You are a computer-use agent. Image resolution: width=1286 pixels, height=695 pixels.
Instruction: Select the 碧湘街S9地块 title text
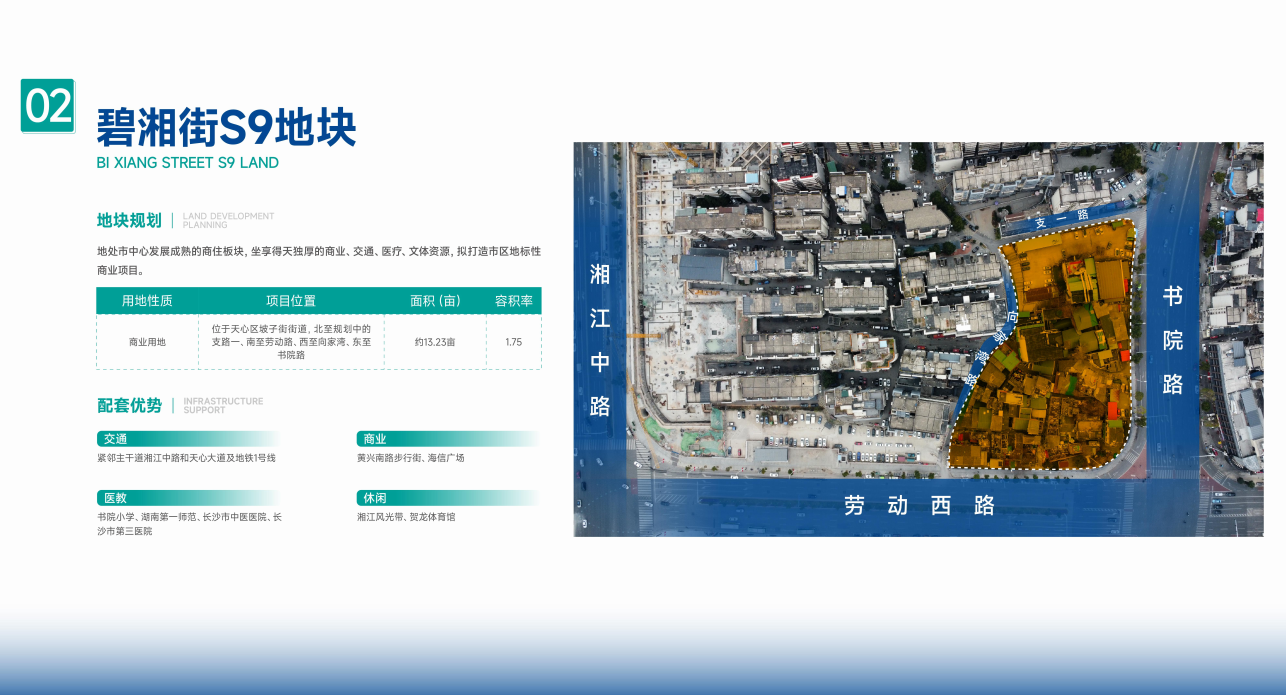point(226,129)
